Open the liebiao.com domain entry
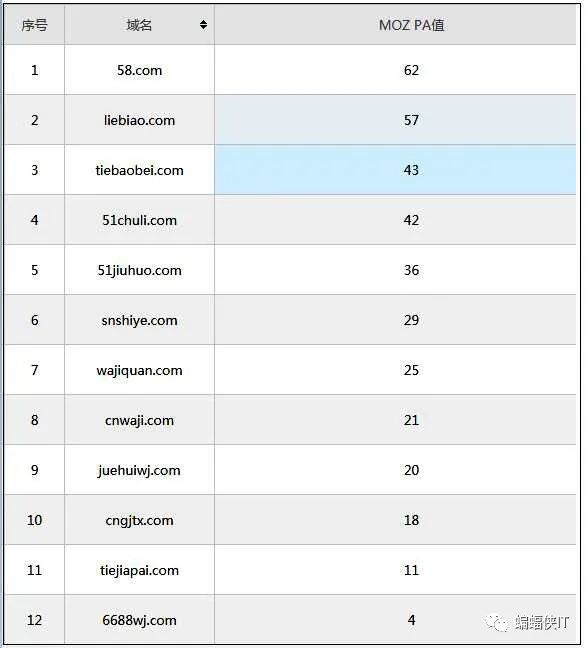The image size is (587, 648). [x=139, y=120]
